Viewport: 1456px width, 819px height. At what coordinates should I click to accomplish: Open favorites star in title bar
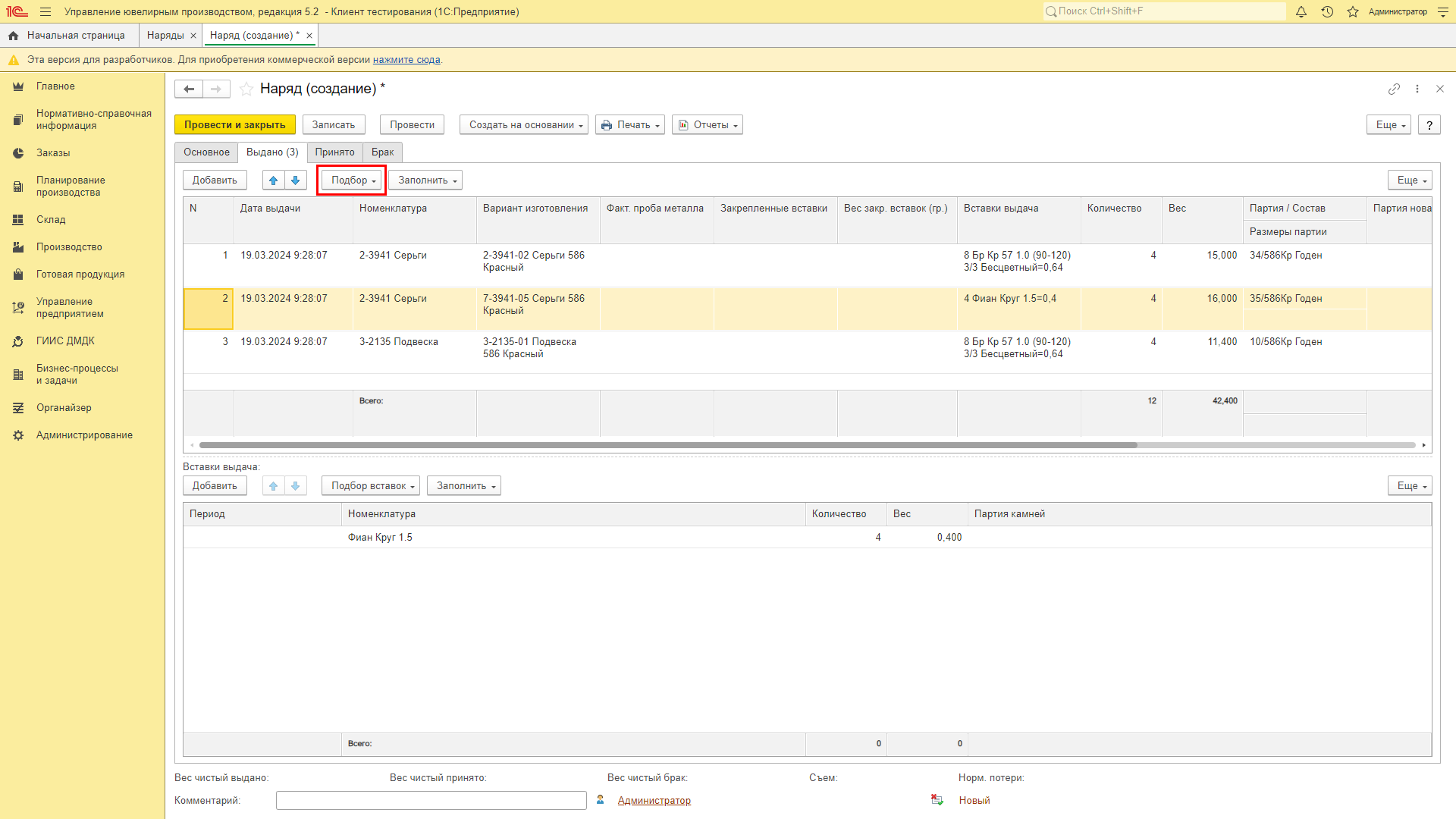pos(1353,12)
